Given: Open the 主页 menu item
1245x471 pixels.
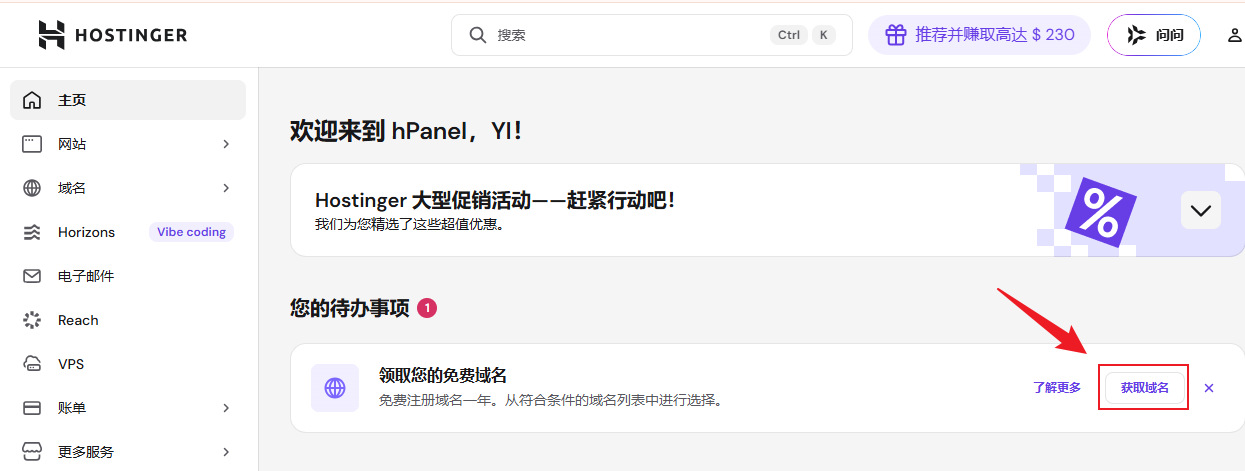Looking at the screenshot, I should tap(127, 100).
